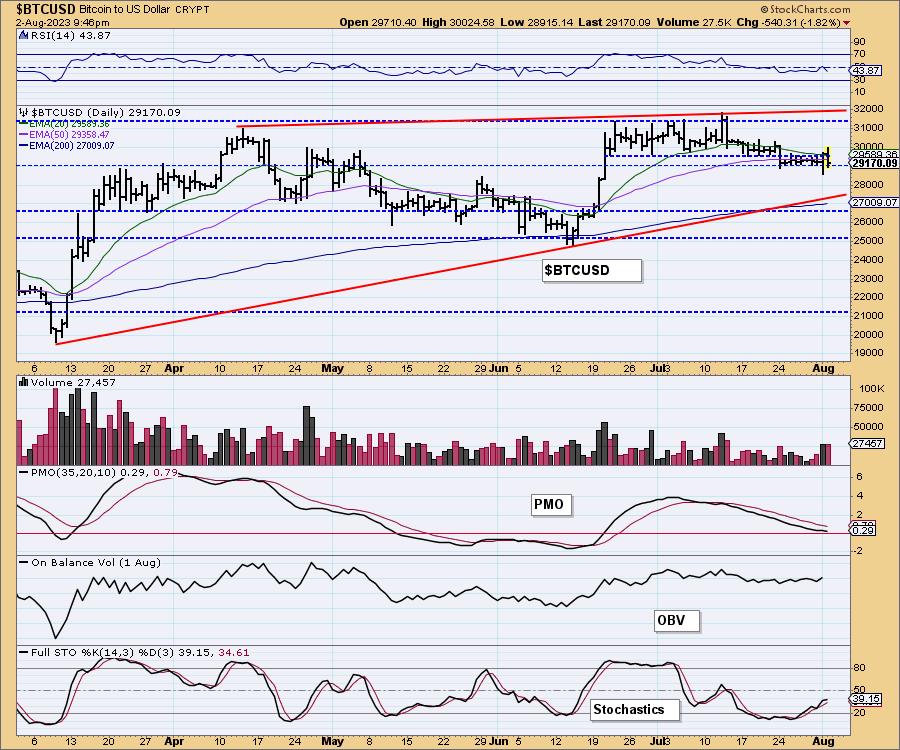Viewport: 900px width, 750px height.
Task: Click the 0.29 PMO axis tag
Action: [863, 530]
